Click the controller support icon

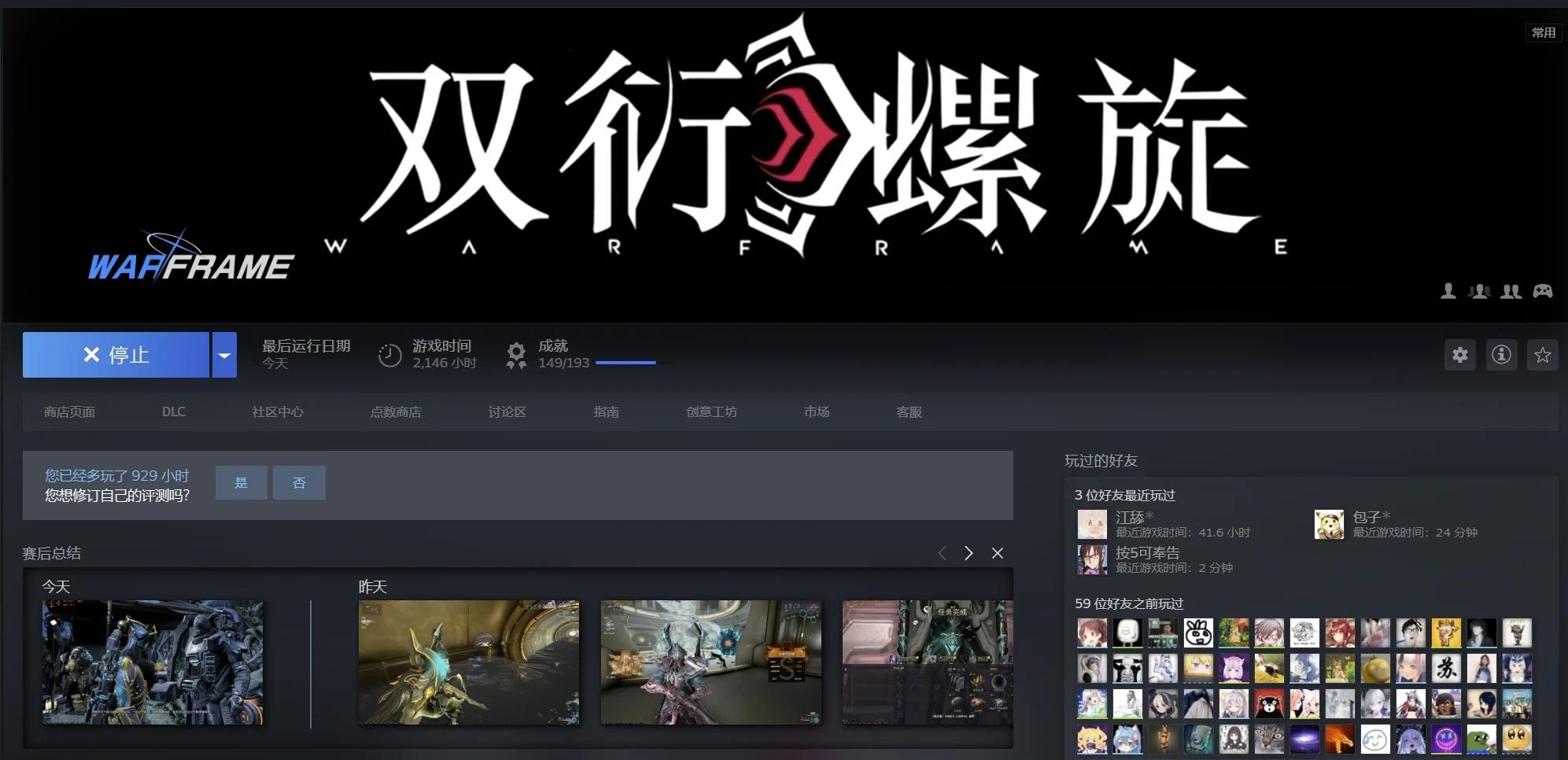(x=1542, y=291)
